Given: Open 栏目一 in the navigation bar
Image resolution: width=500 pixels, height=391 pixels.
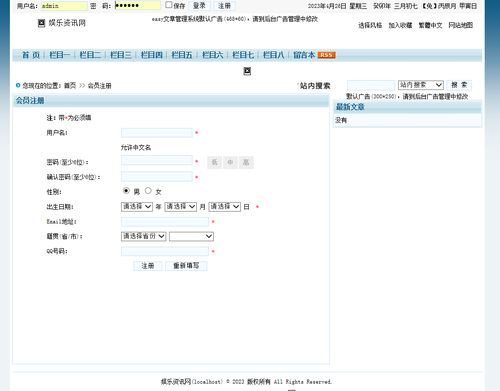Looking at the screenshot, I should click(x=60, y=55).
